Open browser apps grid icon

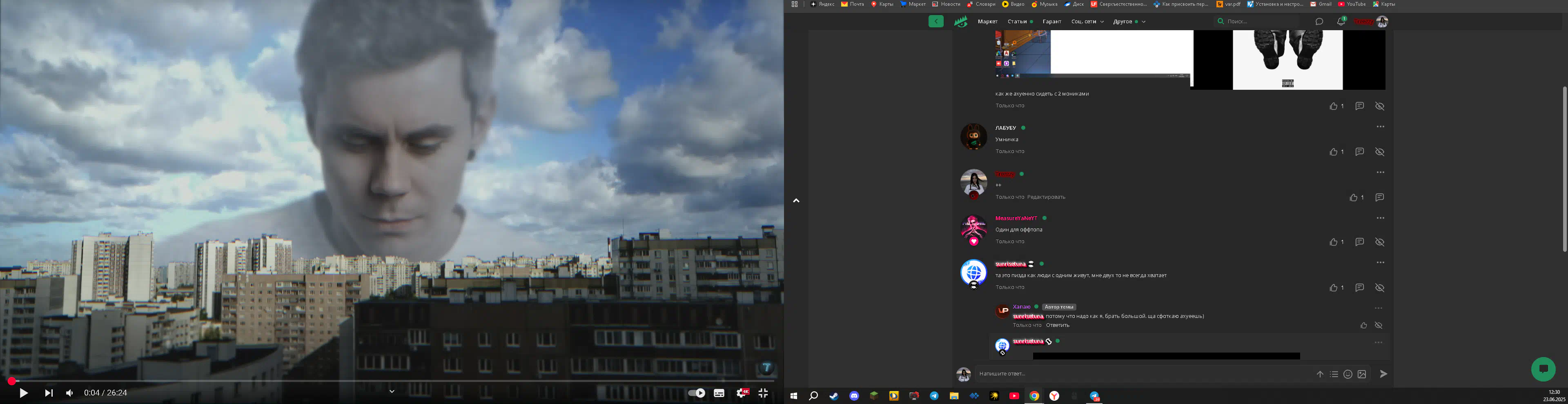(x=794, y=4)
